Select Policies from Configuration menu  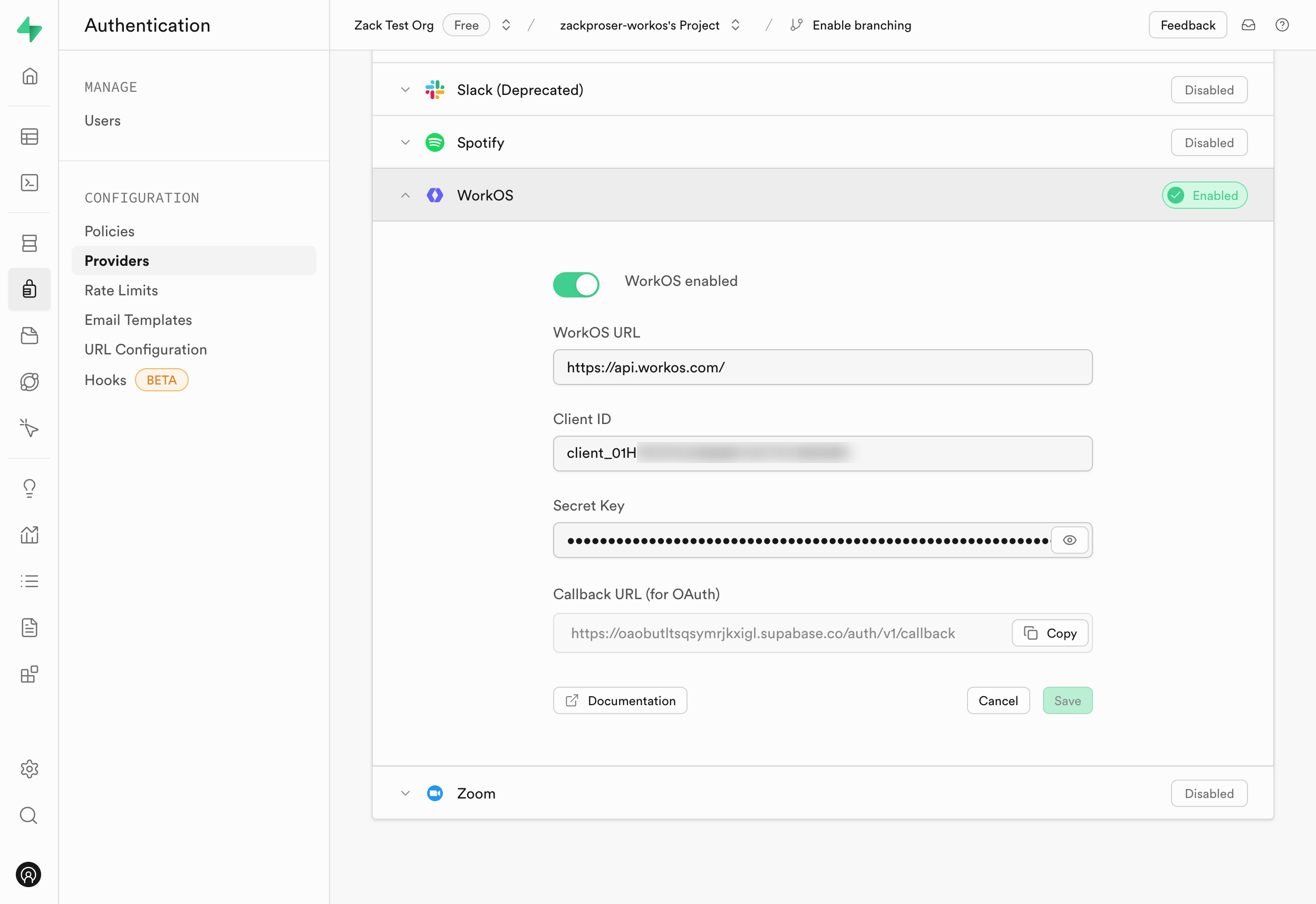click(x=109, y=231)
